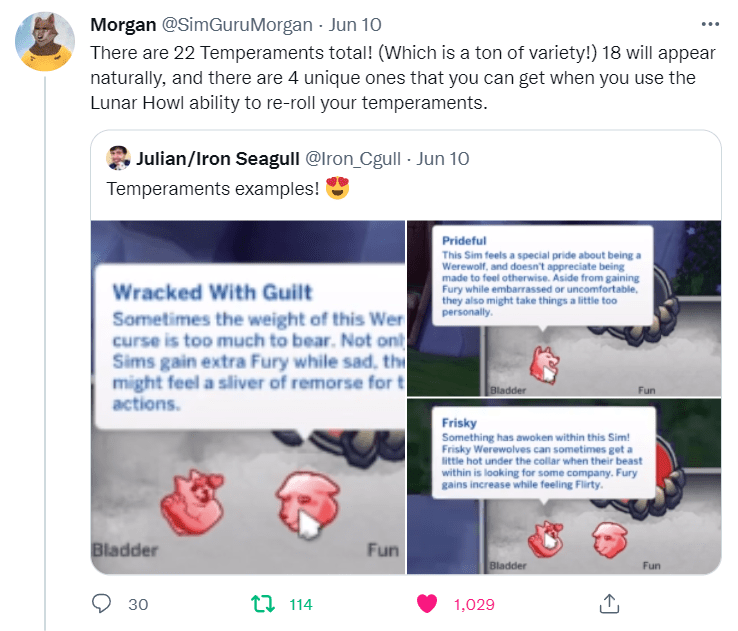Click the reply speech bubble icon
This screenshot has width=738, height=631.
[x=101, y=603]
